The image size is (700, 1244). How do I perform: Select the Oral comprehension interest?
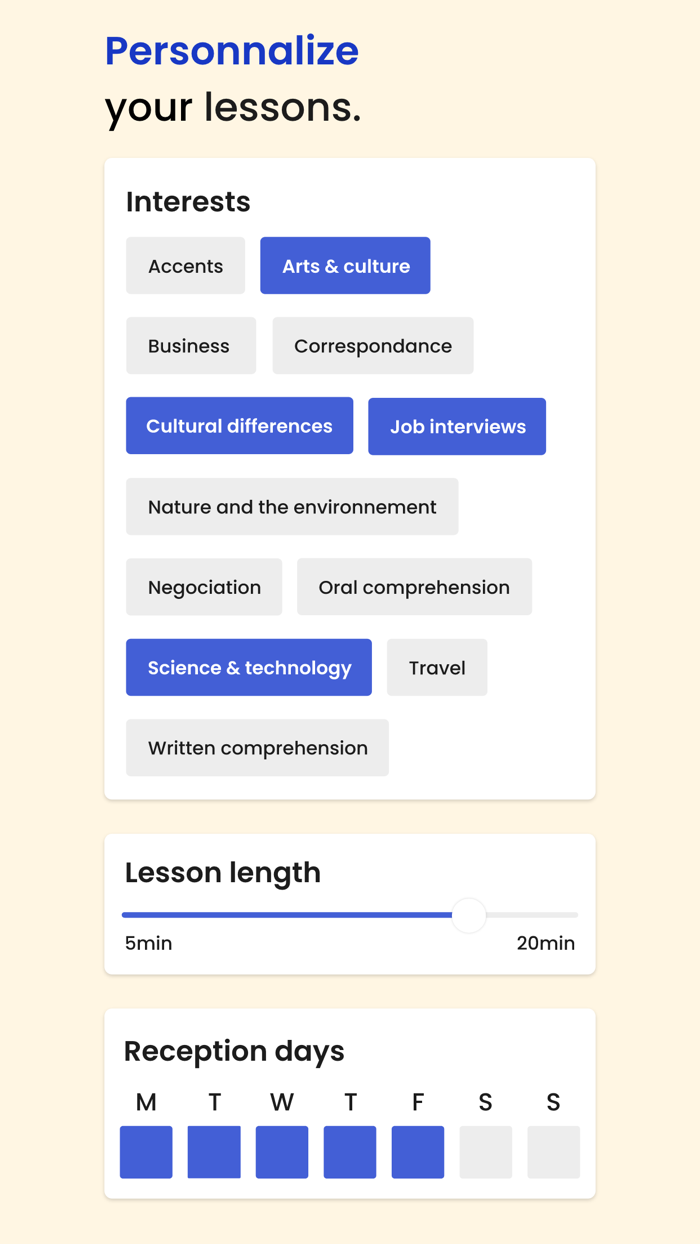tap(414, 587)
